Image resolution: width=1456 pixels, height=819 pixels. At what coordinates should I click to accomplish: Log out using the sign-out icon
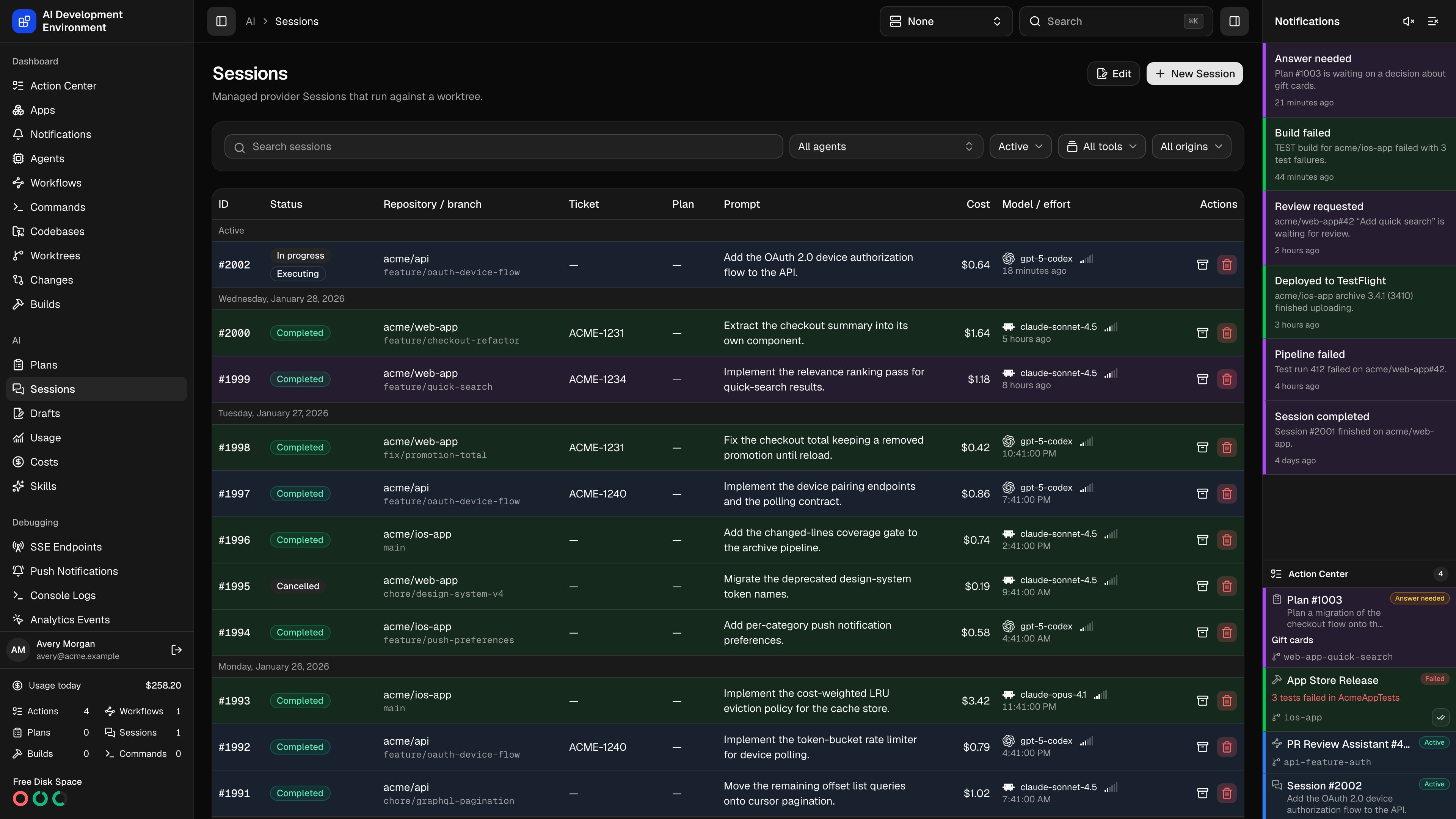[x=176, y=650]
